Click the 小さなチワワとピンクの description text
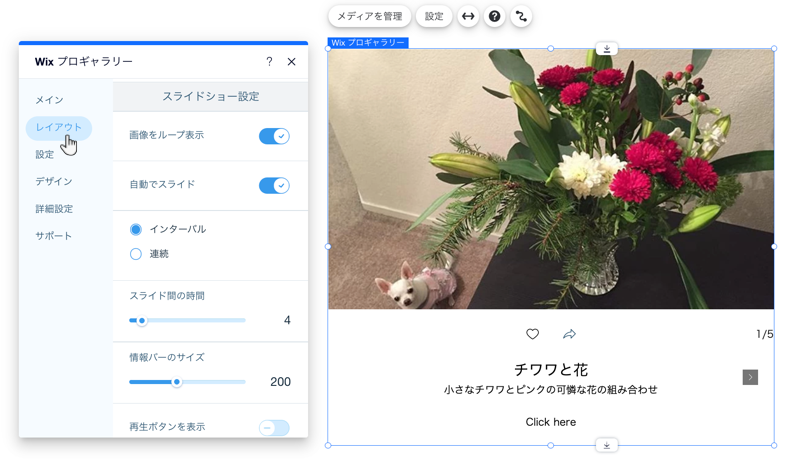Viewport: 800px width, 460px height. click(x=551, y=390)
